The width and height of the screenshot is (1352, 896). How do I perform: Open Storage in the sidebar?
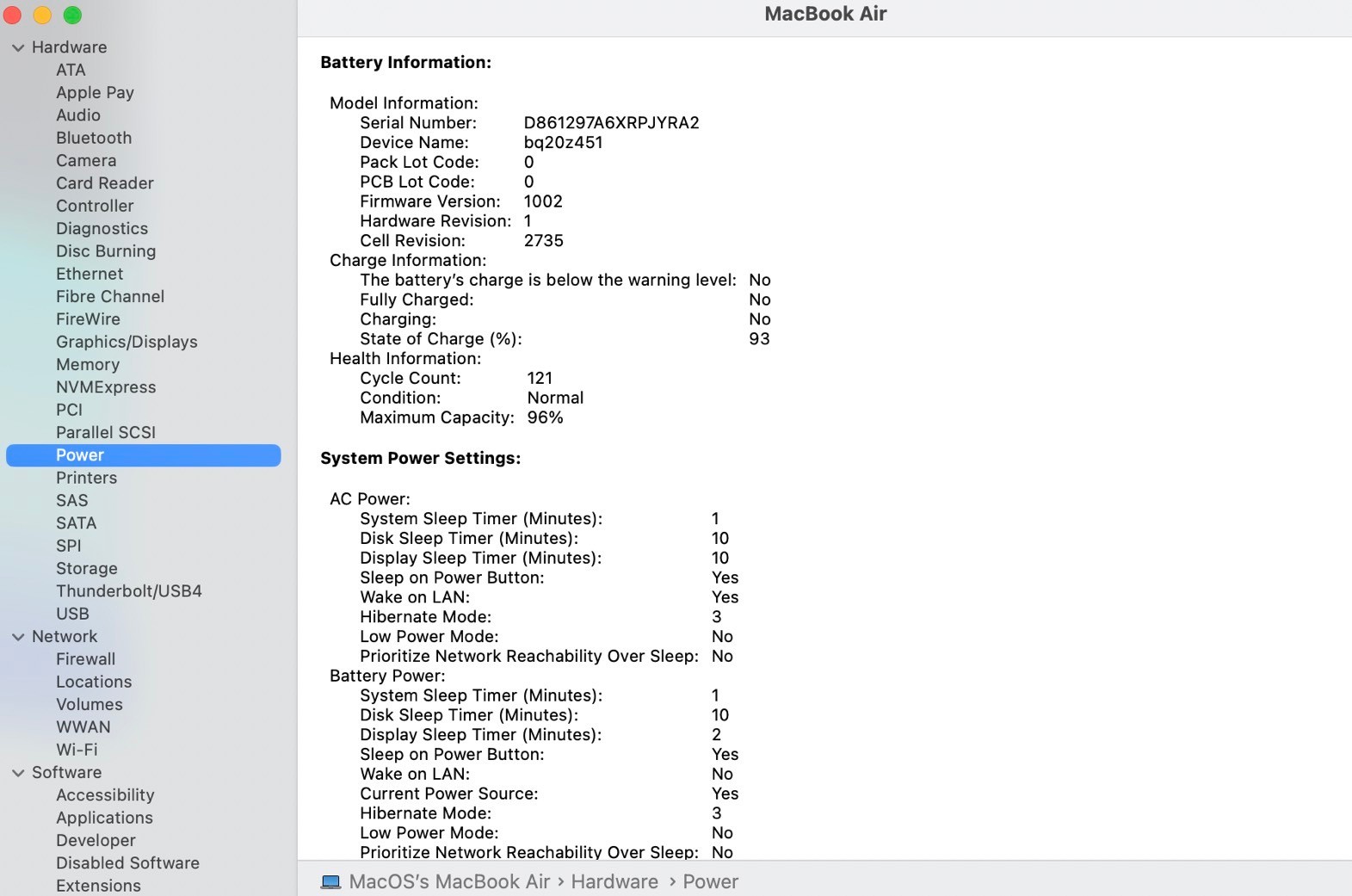(x=86, y=569)
